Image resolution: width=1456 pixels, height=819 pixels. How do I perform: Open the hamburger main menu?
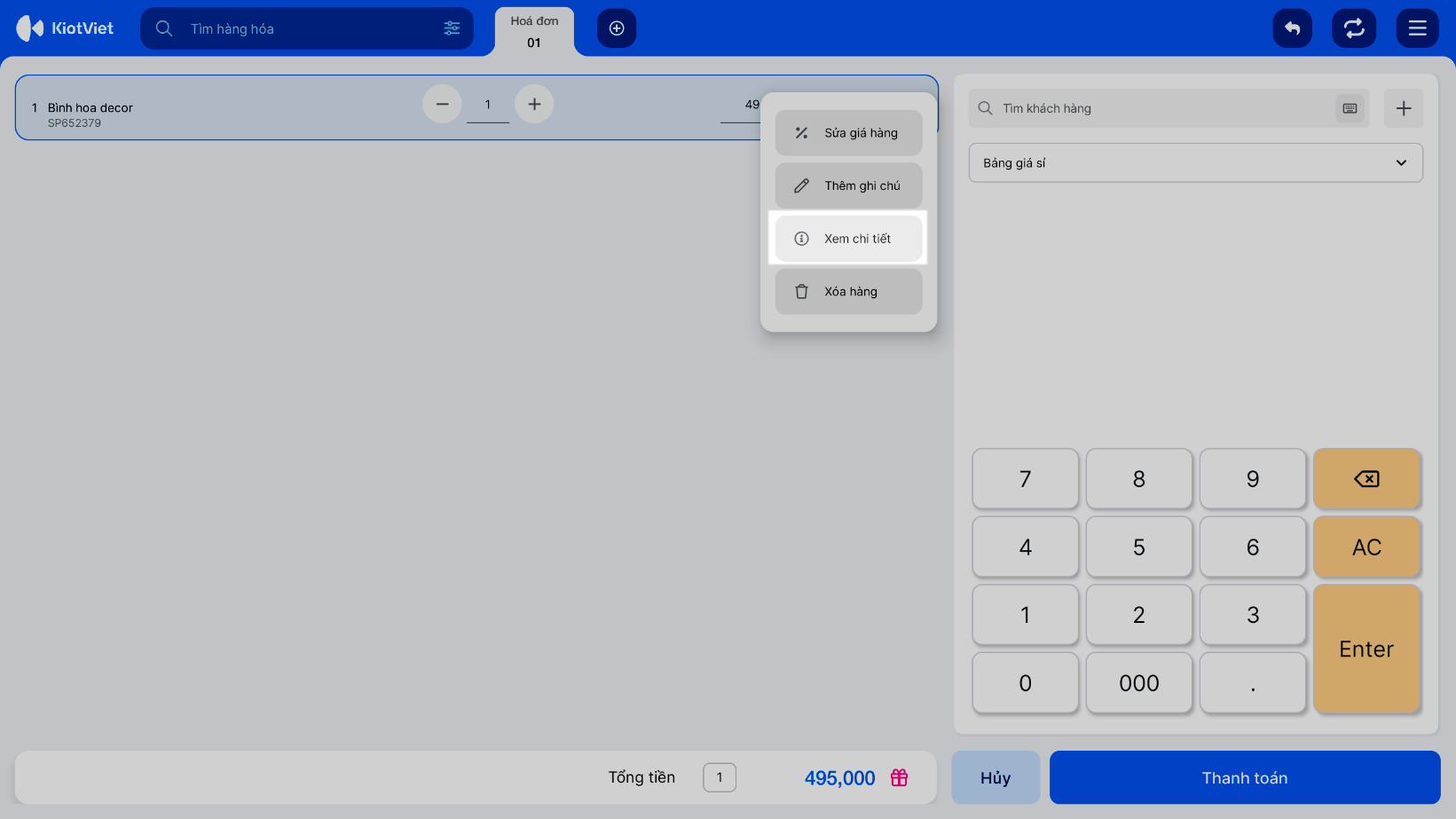coord(1418,28)
